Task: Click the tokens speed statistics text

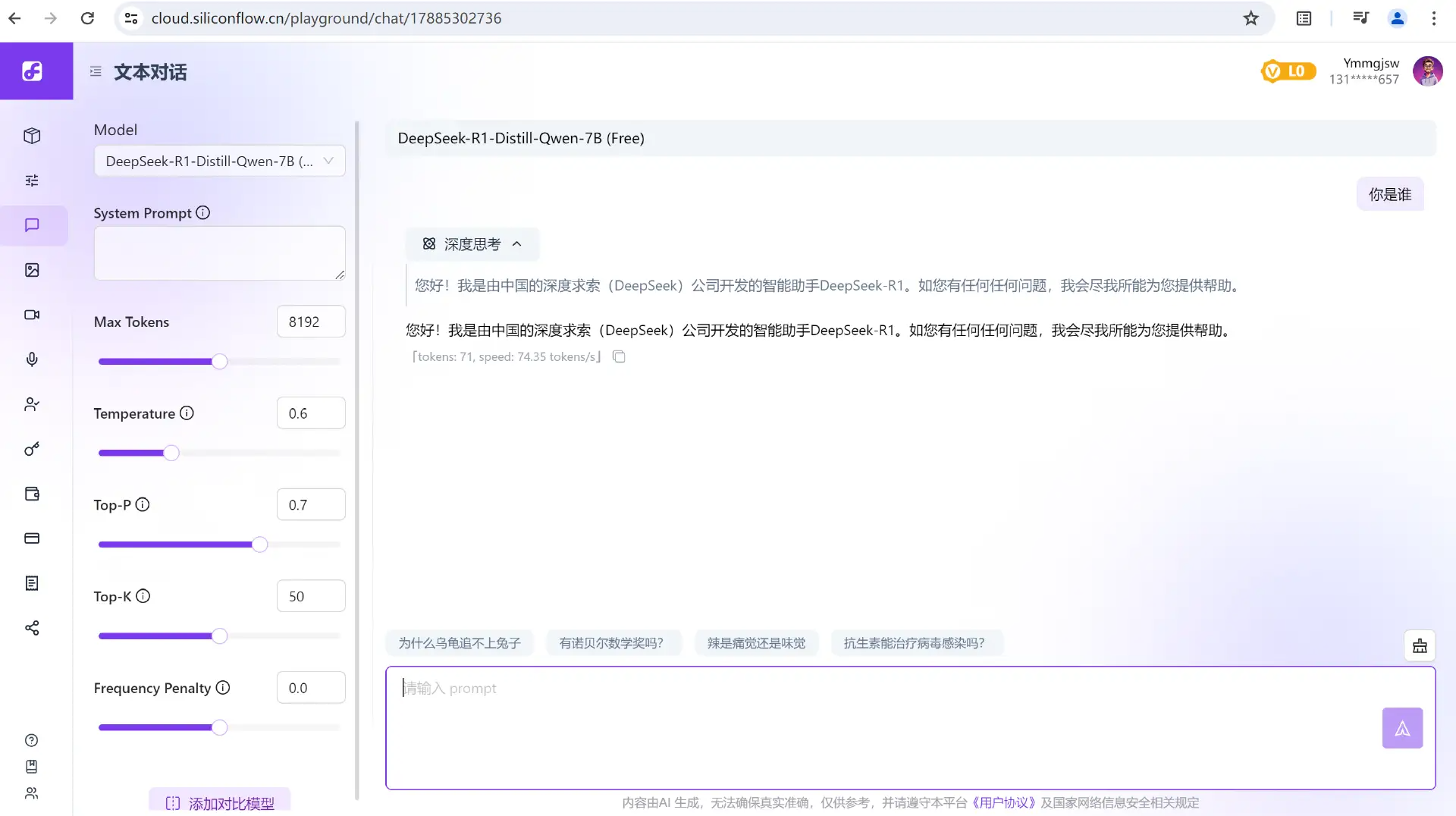Action: 507,356
